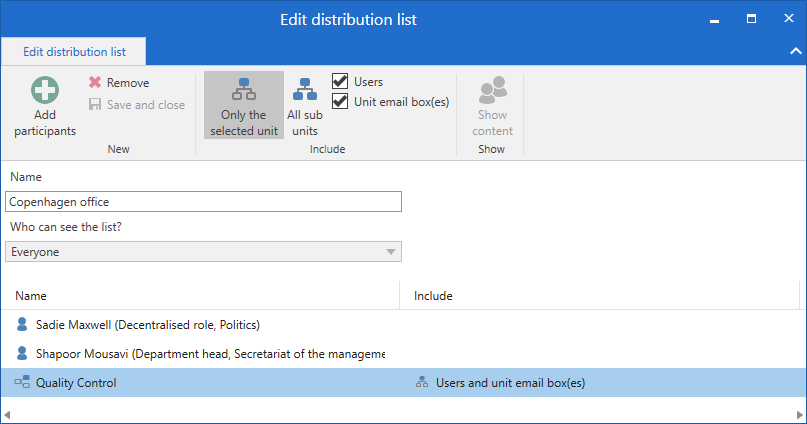Click the Name field containing Copenhagen office

pos(203,202)
